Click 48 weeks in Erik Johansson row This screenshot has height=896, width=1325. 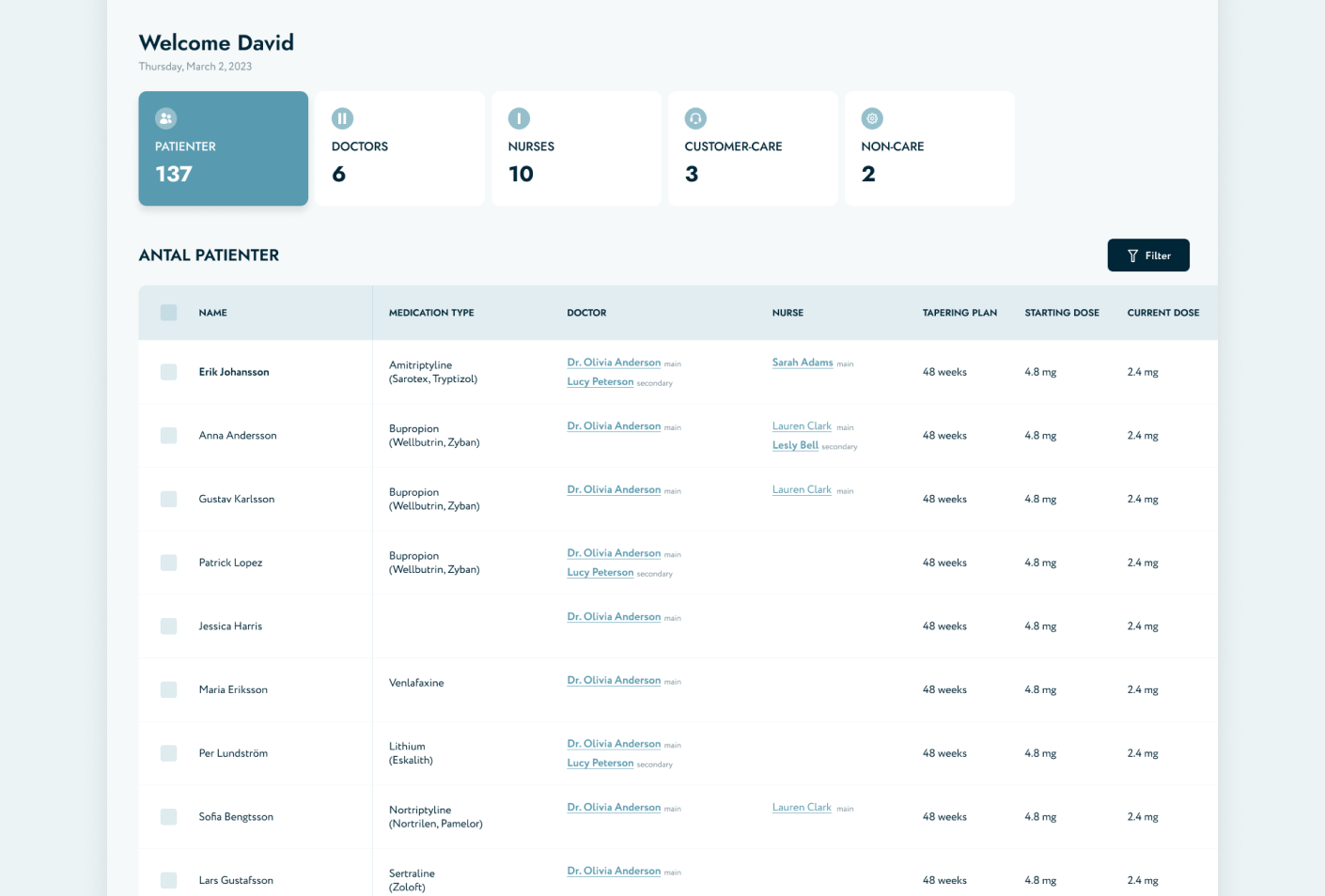click(x=944, y=372)
